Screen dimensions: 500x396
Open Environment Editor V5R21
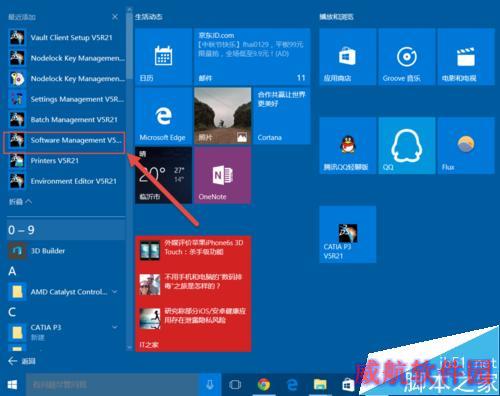point(66,181)
